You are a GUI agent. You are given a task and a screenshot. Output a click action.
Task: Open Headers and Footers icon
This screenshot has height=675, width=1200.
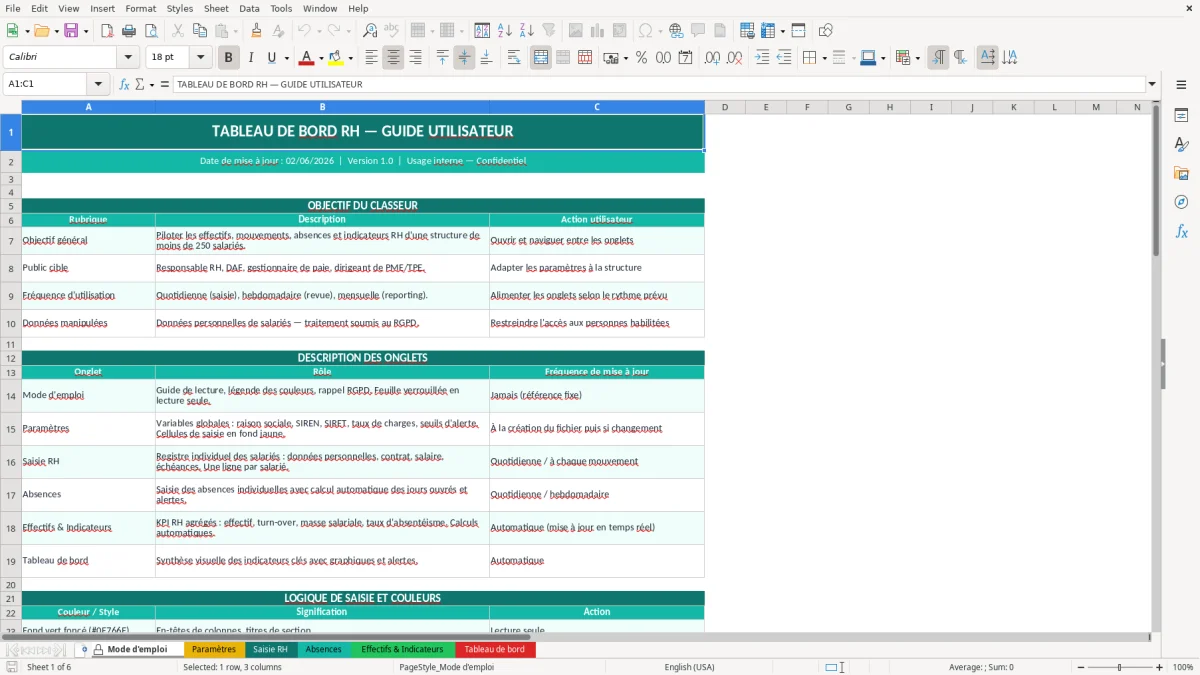pyautogui.click(x=720, y=31)
